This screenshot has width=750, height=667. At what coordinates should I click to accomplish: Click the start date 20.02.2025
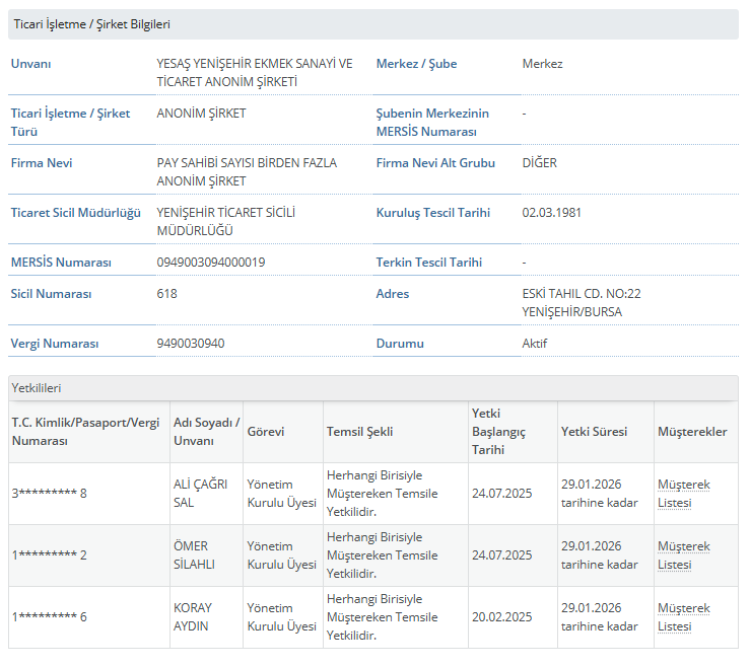(x=501, y=617)
